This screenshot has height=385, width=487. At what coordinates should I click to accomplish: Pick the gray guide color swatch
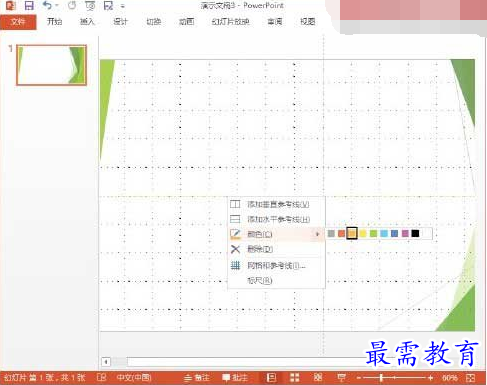[x=331, y=234]
